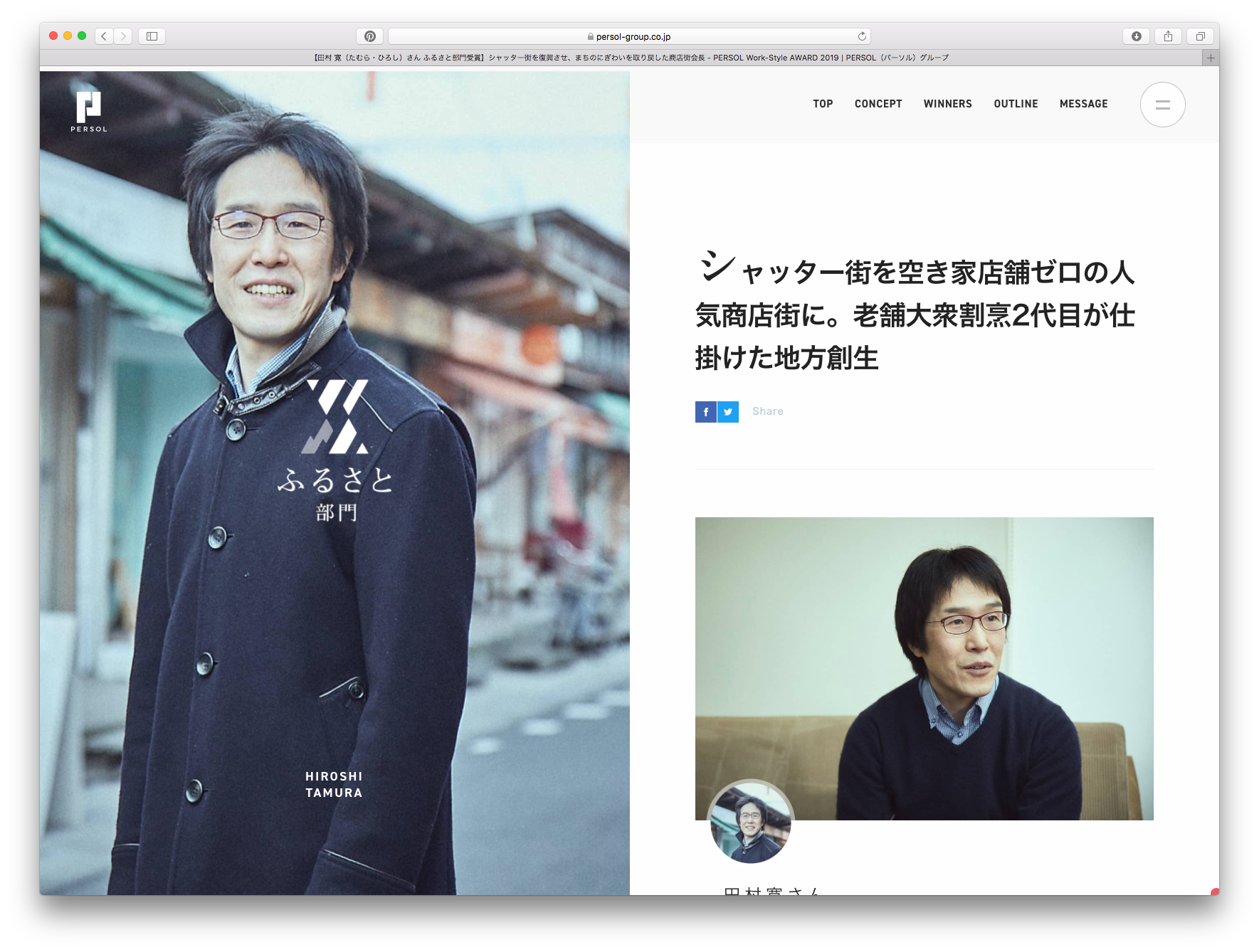Screen dimensions: 1259x952
Task: Click the circular avatar portrait
Action: tap(750, 822)
